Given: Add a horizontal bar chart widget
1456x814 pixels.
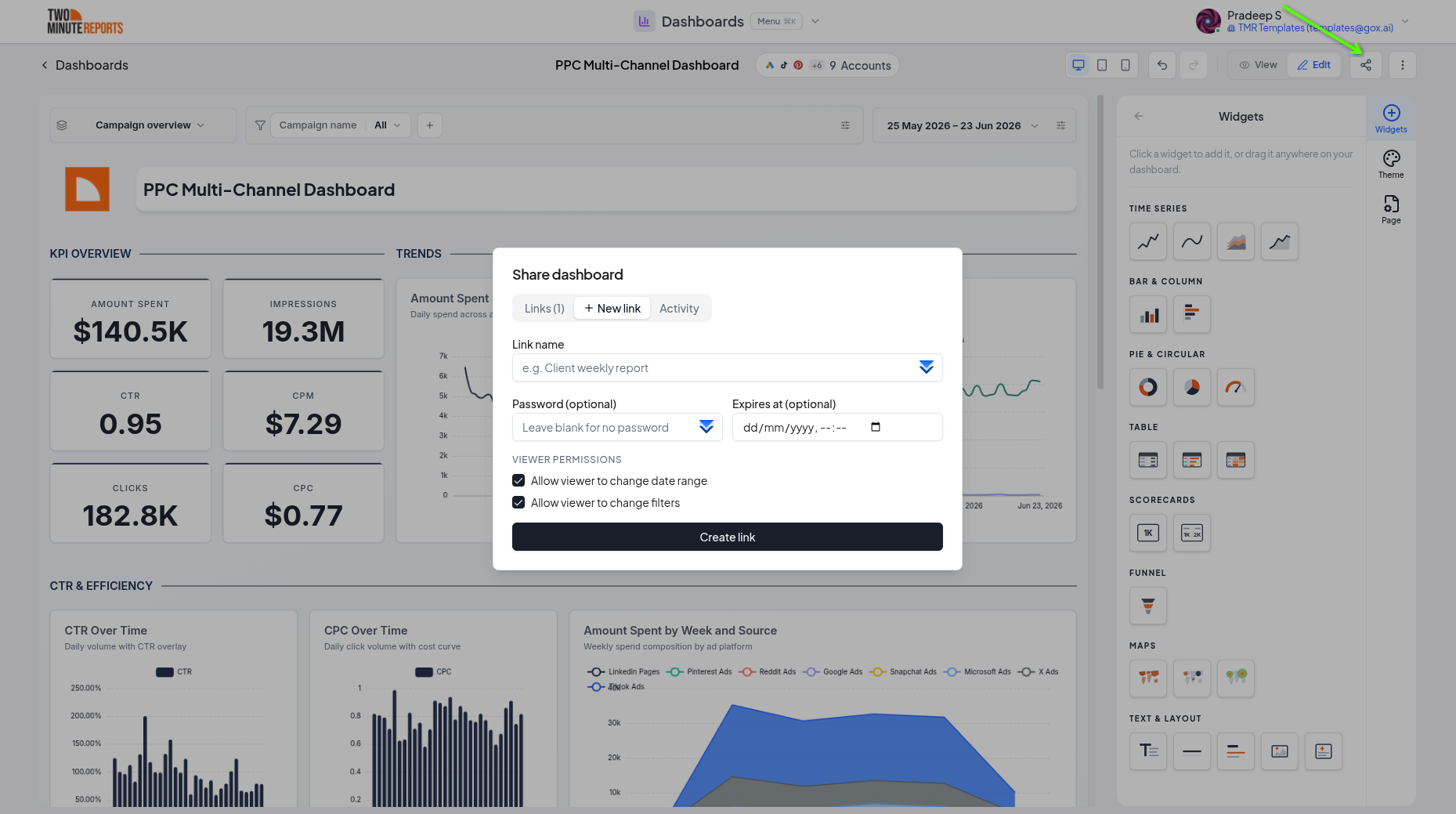Looking at the screenshot, I should [1192, 314].
